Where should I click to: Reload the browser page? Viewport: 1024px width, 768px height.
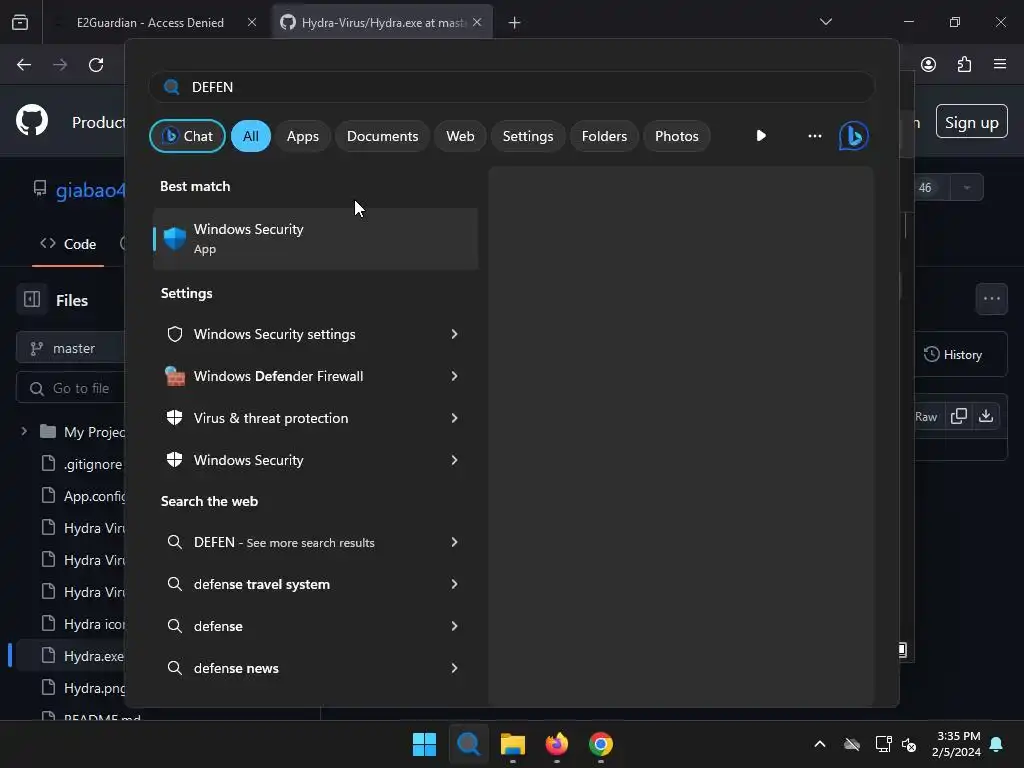point(96,65)
